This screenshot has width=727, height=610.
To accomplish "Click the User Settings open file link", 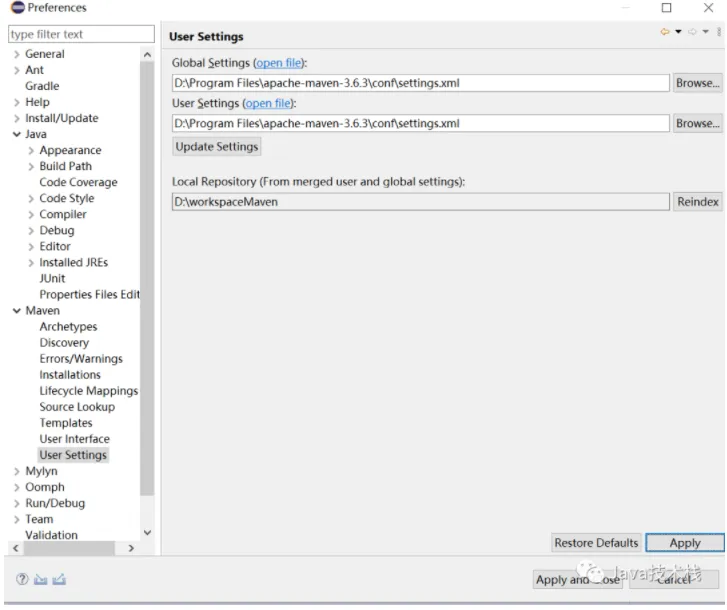I will click(270, 103).
